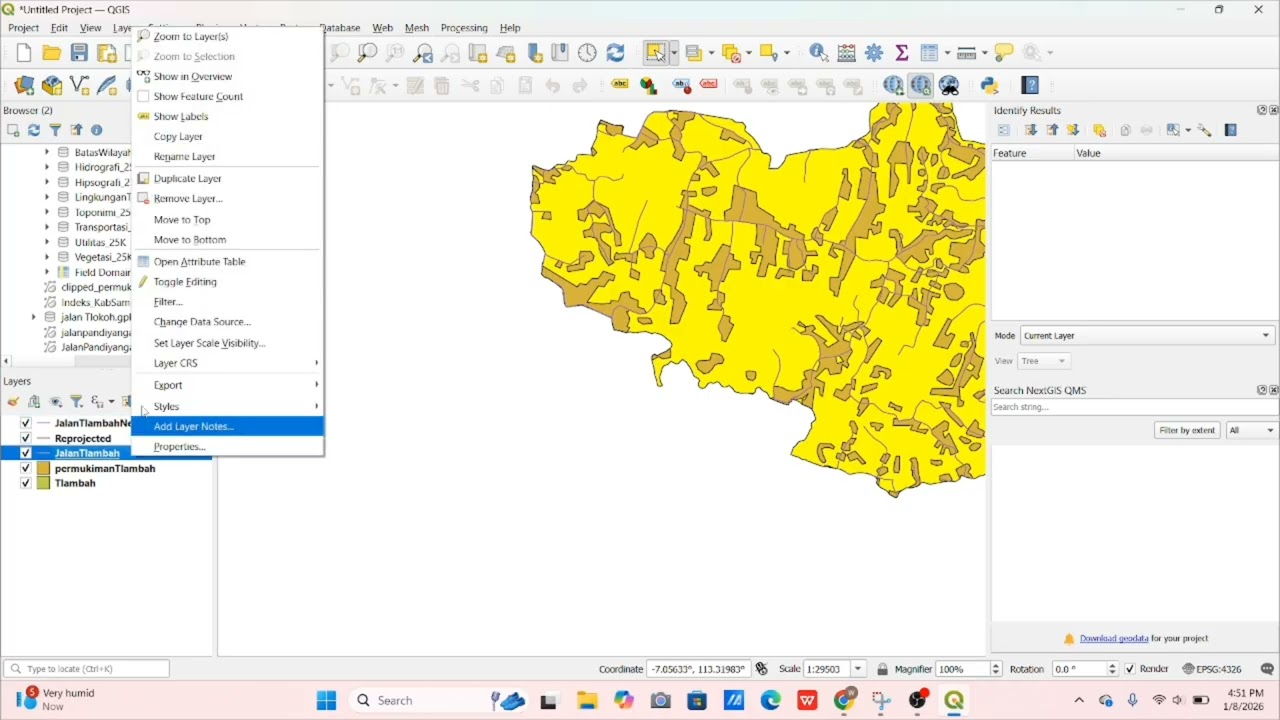Select the Identify Features tool
Screen dimensions: 1280x720
pos(818,53)
